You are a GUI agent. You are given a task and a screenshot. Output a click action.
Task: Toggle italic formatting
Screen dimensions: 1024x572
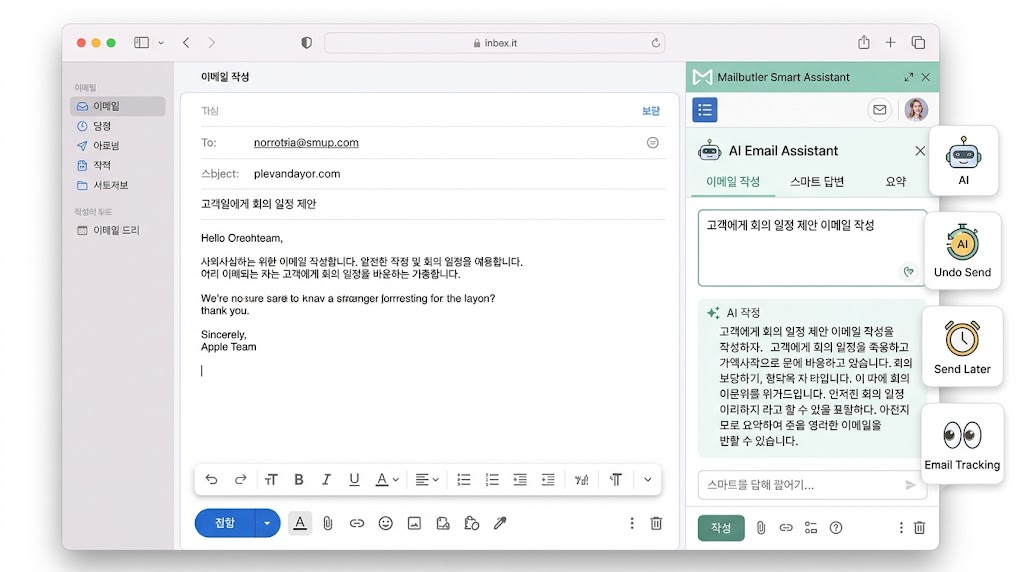pyautogui.click(x=326, y=479)
